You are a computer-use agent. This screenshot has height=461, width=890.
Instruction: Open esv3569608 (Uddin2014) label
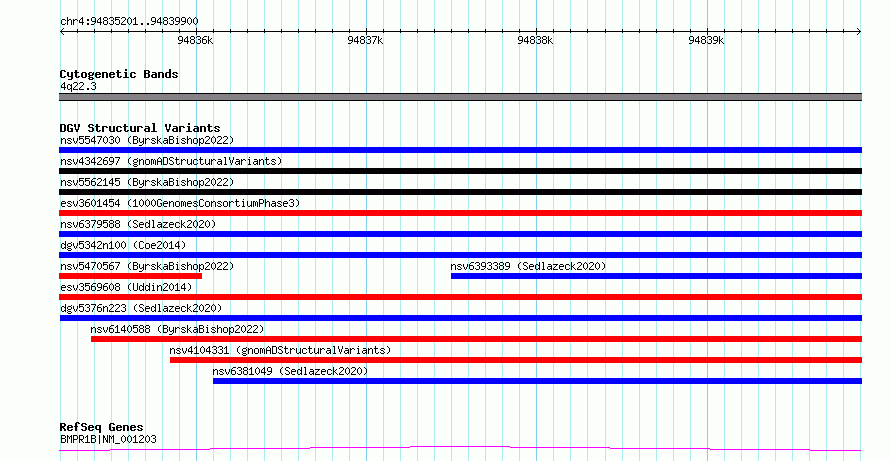[x=126, y=287]
